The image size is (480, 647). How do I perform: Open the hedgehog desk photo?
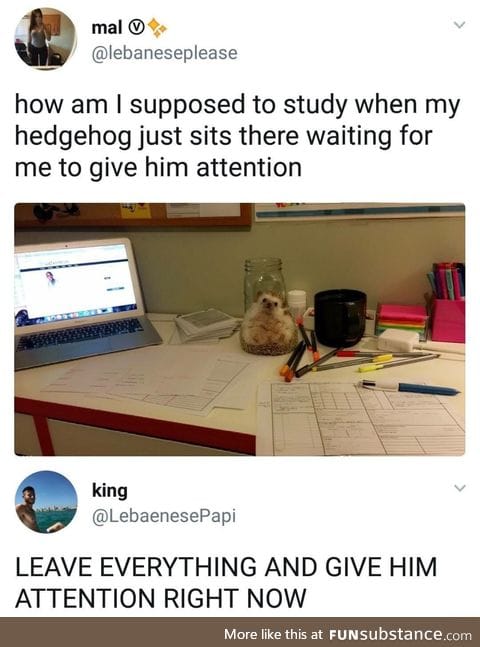coord(240,329)
